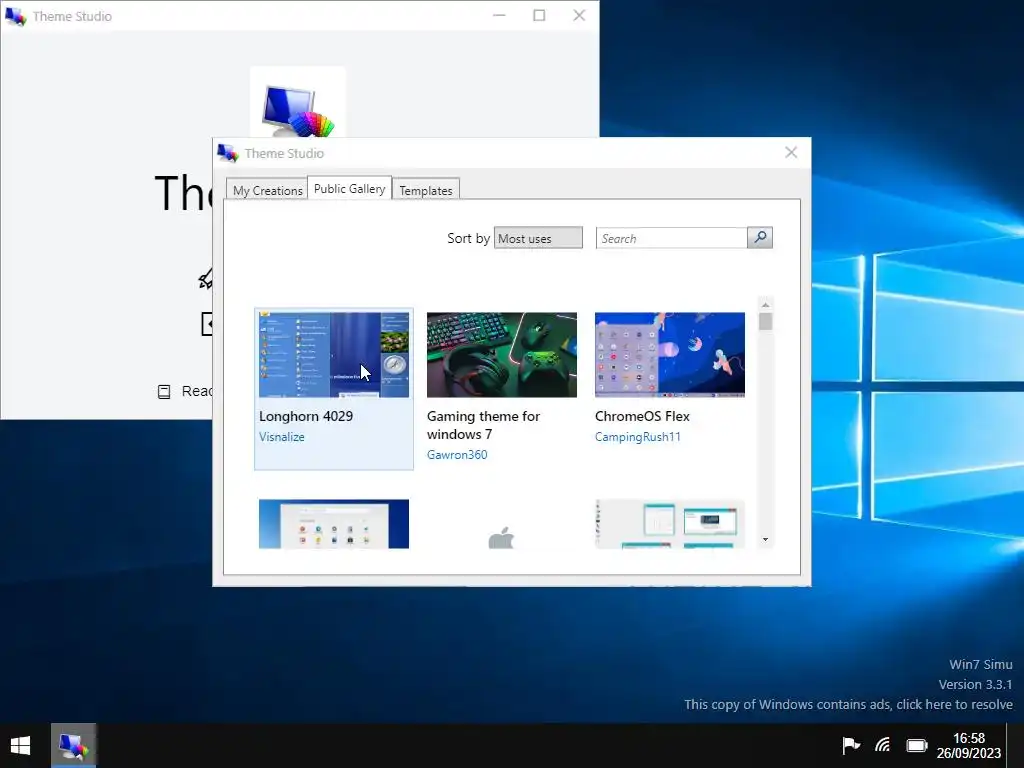
Task: Open author link CampingRush11
Action: point(637,437)
